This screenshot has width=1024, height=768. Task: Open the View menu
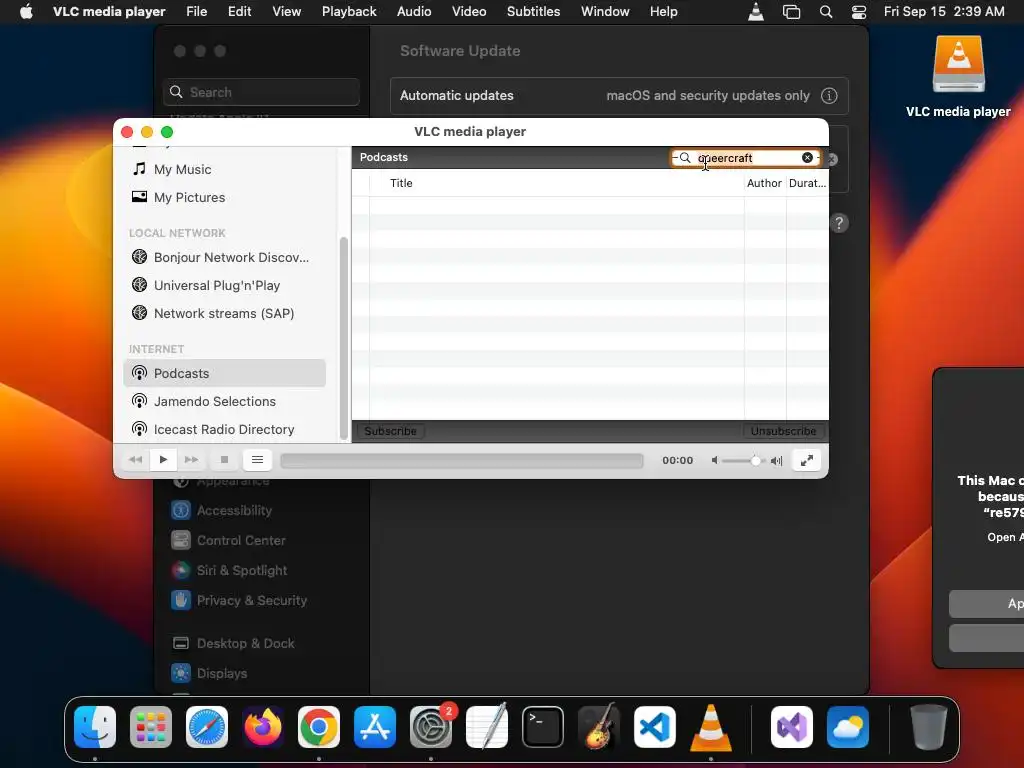pos(287,11)
